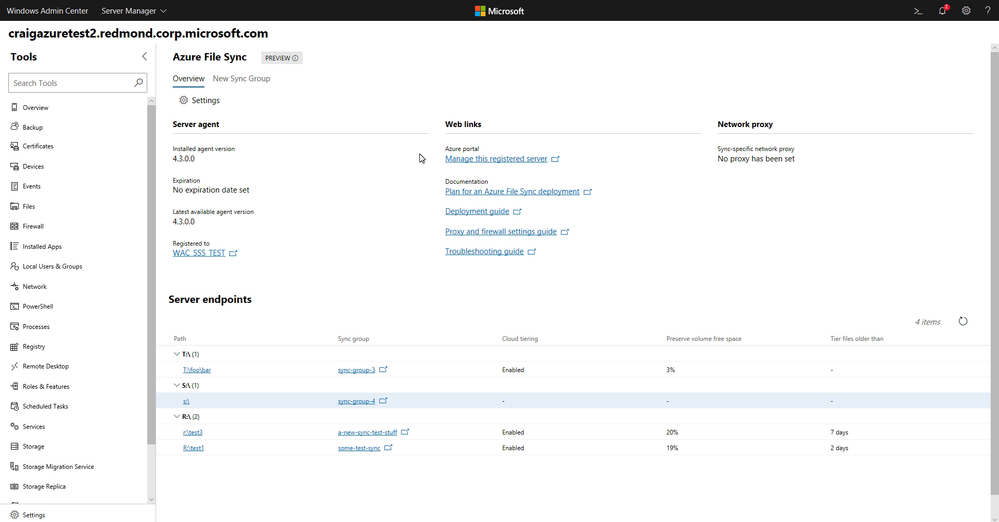Open Azure File Sync Settings button
This screenshot has width=999, height=522.
click(x=199, y=101)
